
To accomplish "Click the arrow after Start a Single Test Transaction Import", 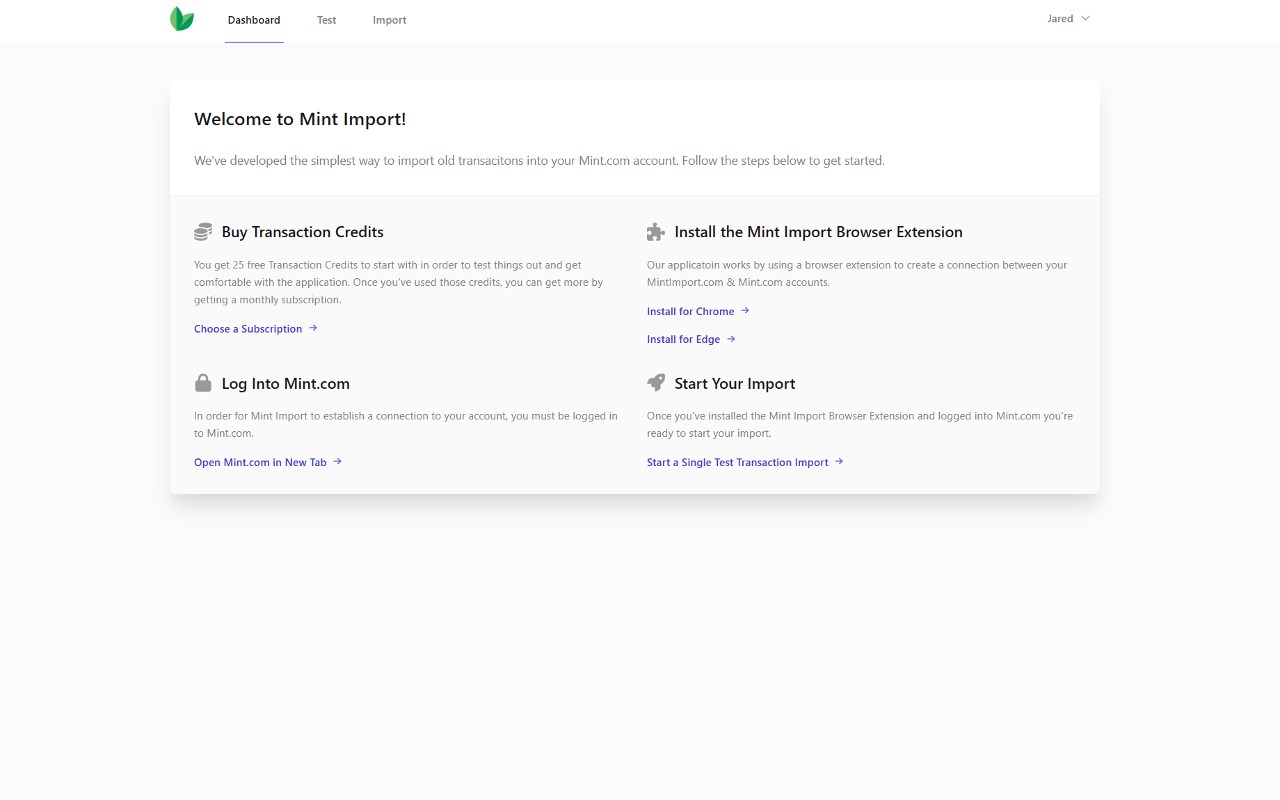I will tap(839, 462).
